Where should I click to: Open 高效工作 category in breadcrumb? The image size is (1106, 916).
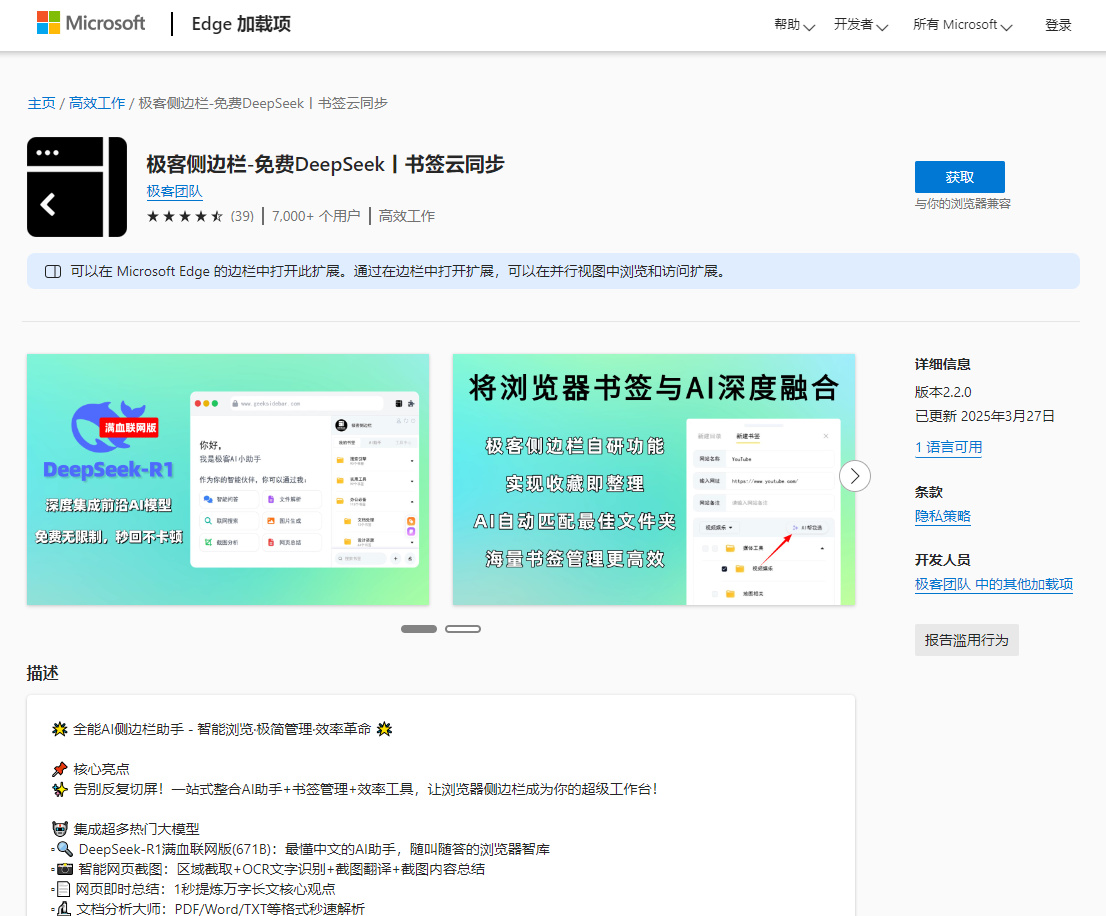[x=97, y=104]
